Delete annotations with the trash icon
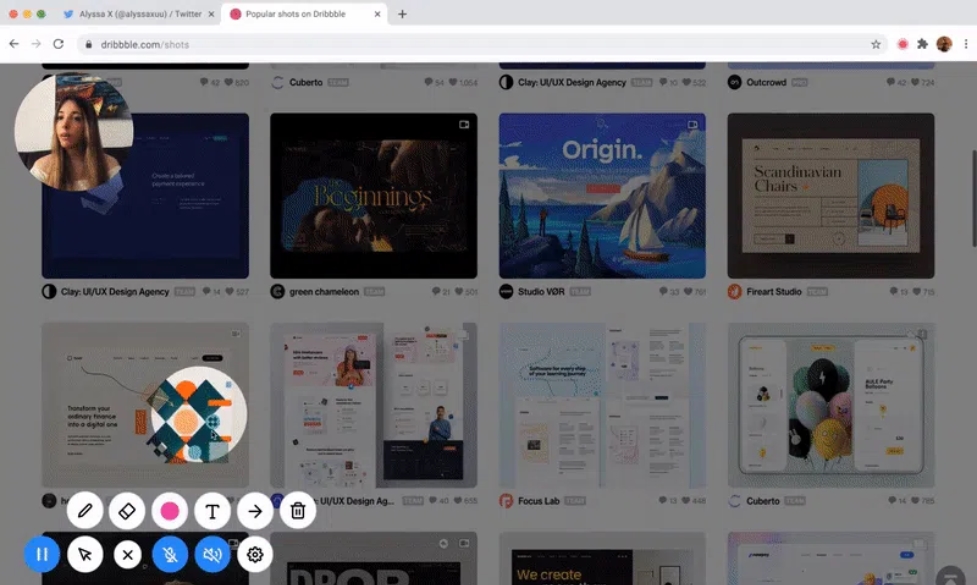The width and height of the screenshot is (977, 585). click(298, 511)
